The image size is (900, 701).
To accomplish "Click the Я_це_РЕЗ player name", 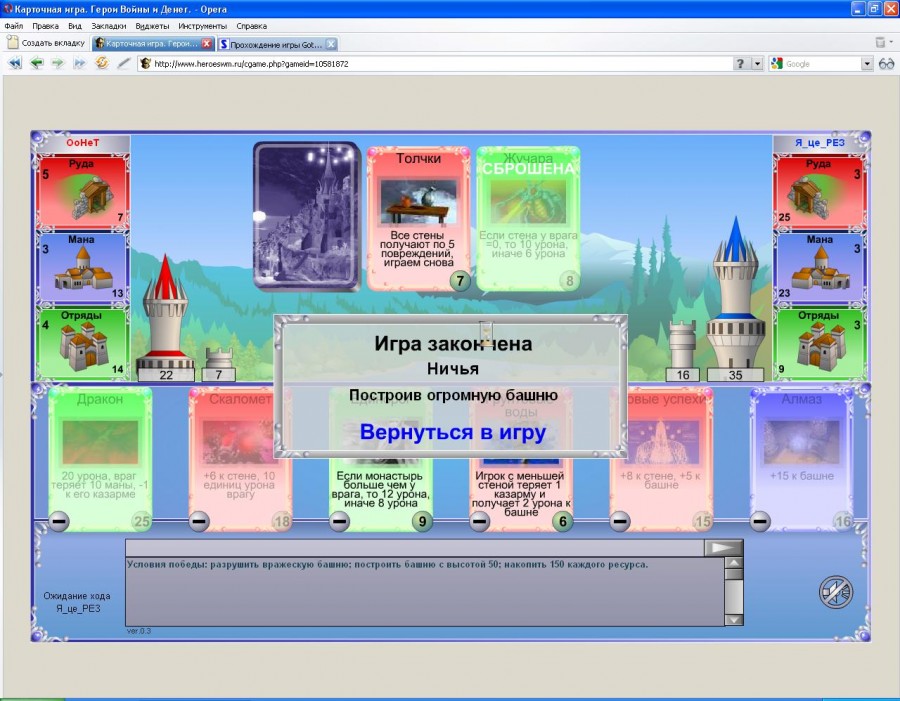I will click(x=820, y=142).
